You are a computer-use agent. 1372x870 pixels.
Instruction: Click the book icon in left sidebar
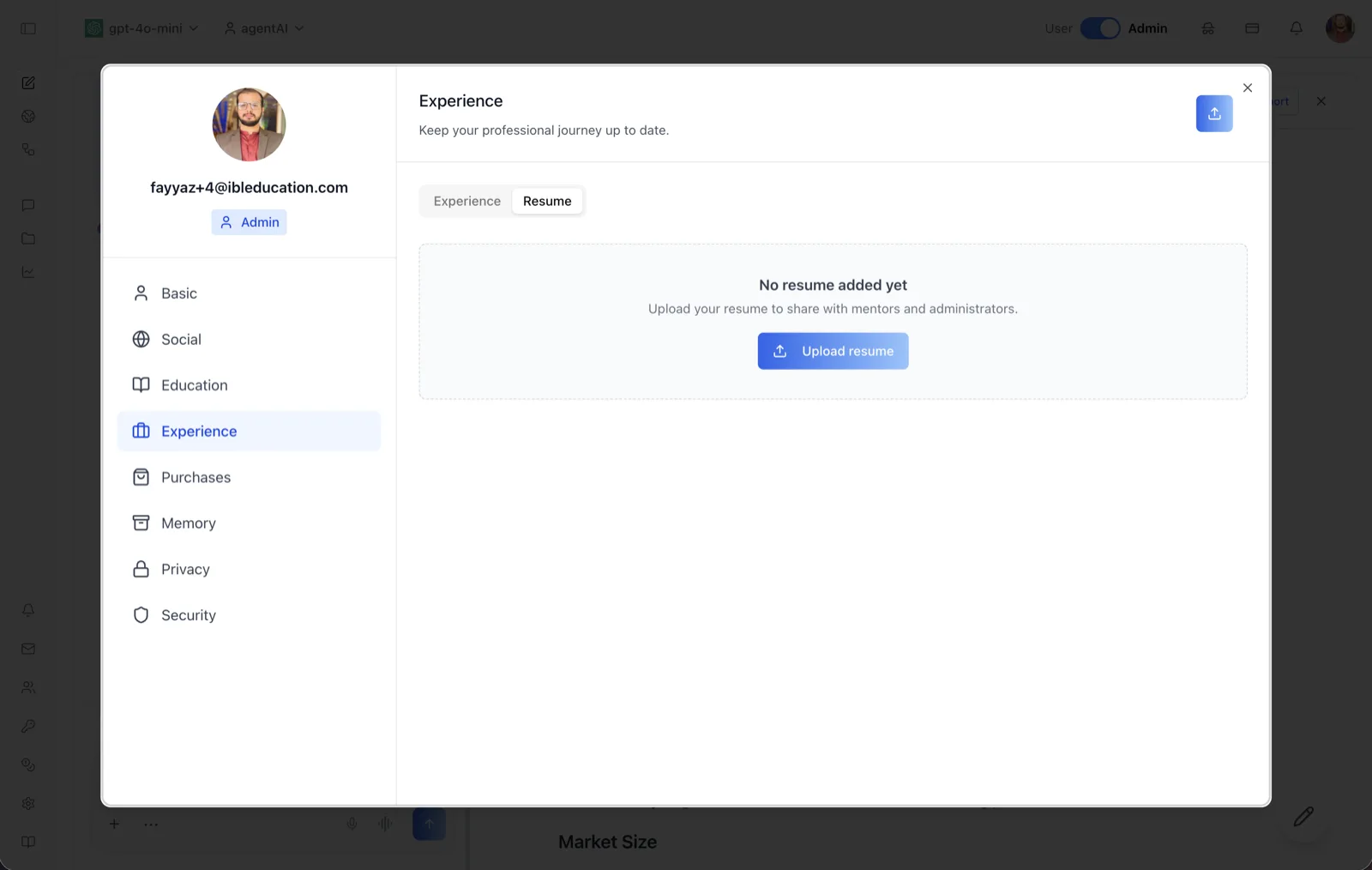pos(28,842)
